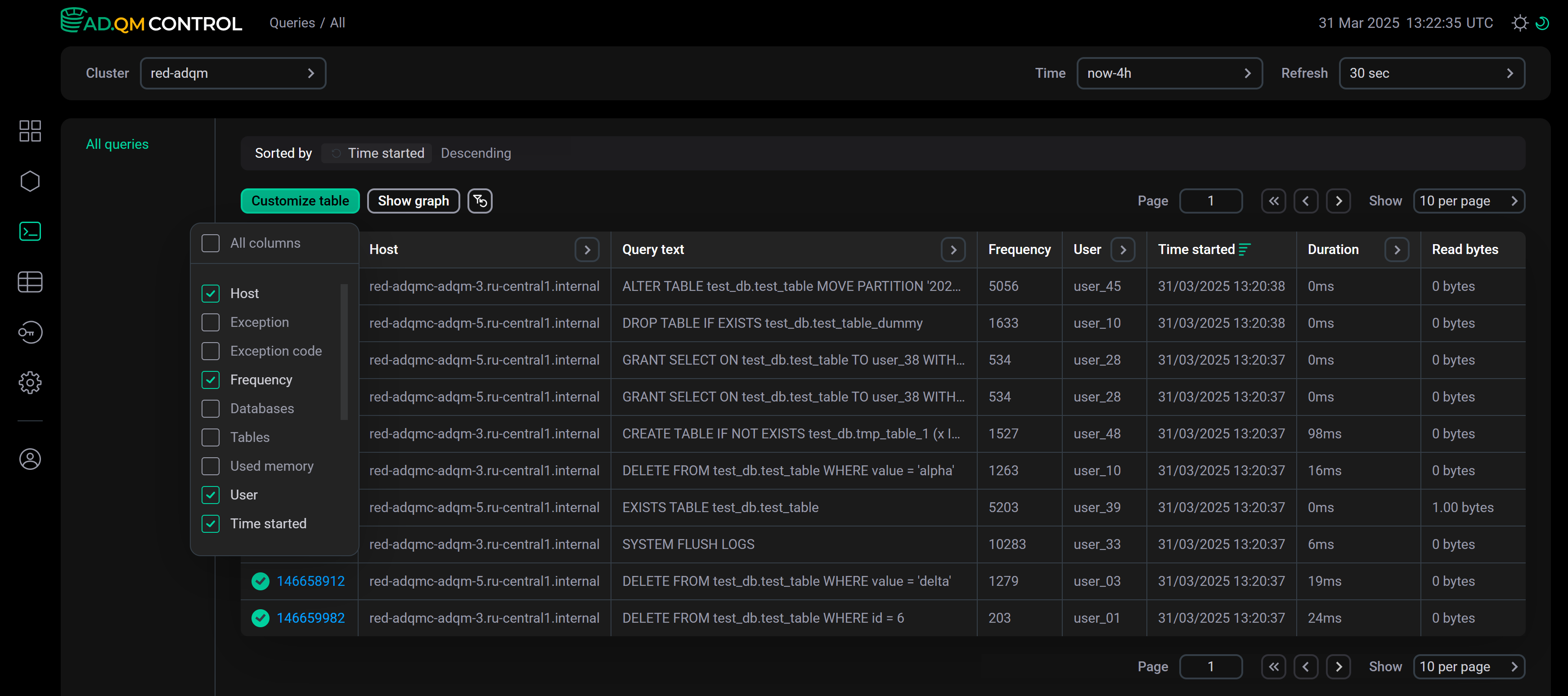Open the settings gear icon in the sidebar
The width and height of the screenshot is (1568, 696).
point(30,383)
